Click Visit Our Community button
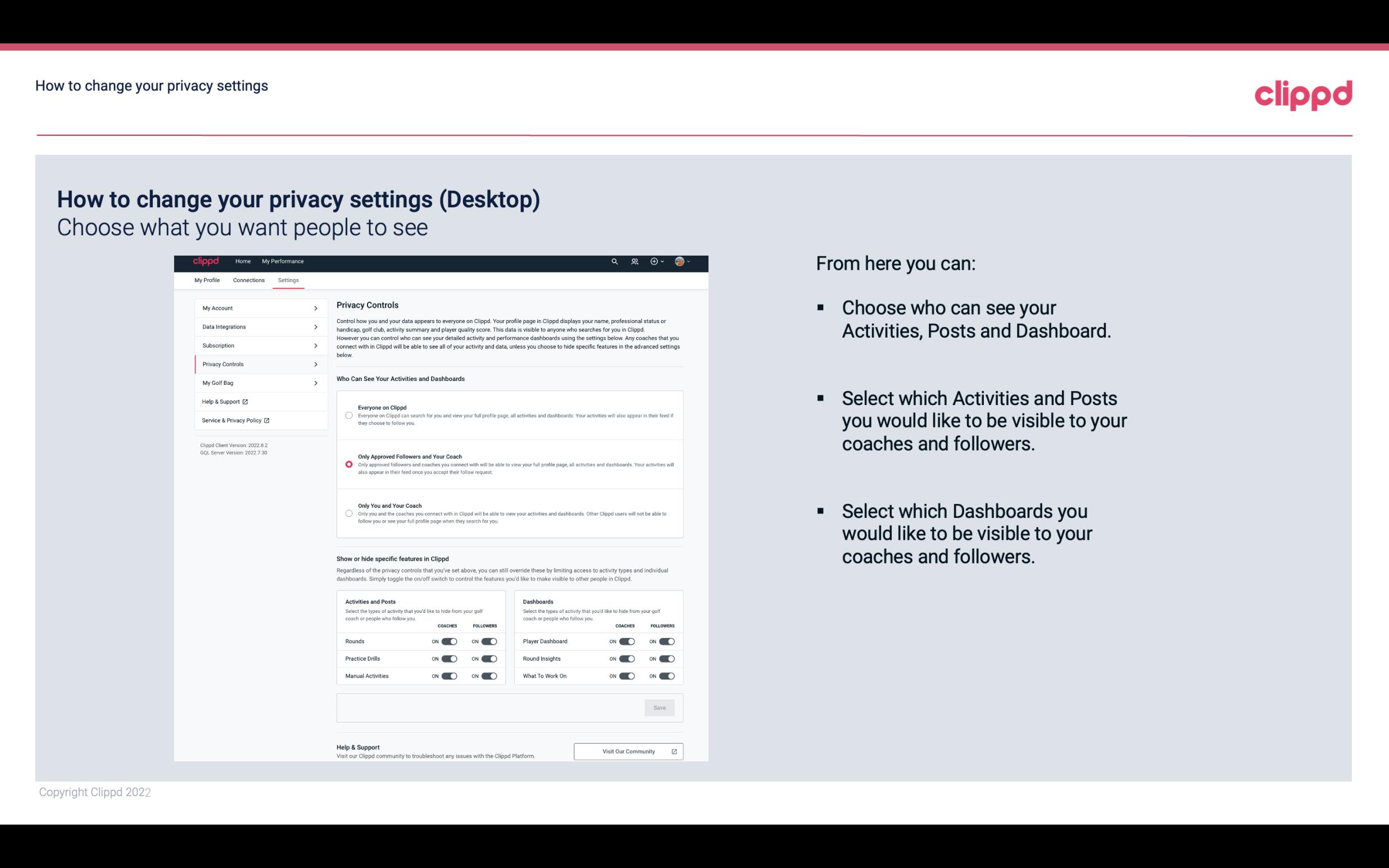 (x=628, y=751)
